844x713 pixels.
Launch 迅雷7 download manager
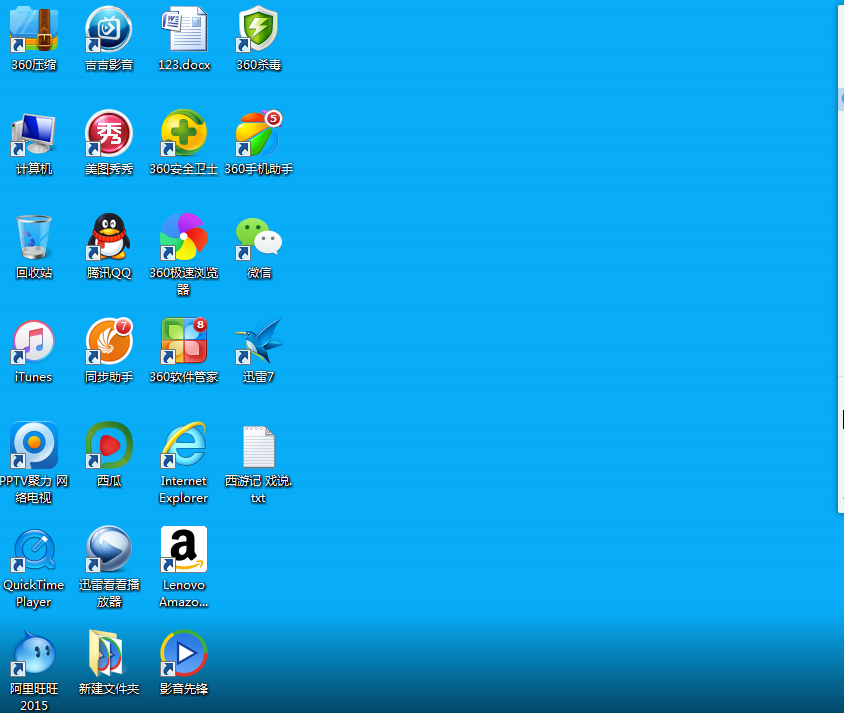point(259,342)
